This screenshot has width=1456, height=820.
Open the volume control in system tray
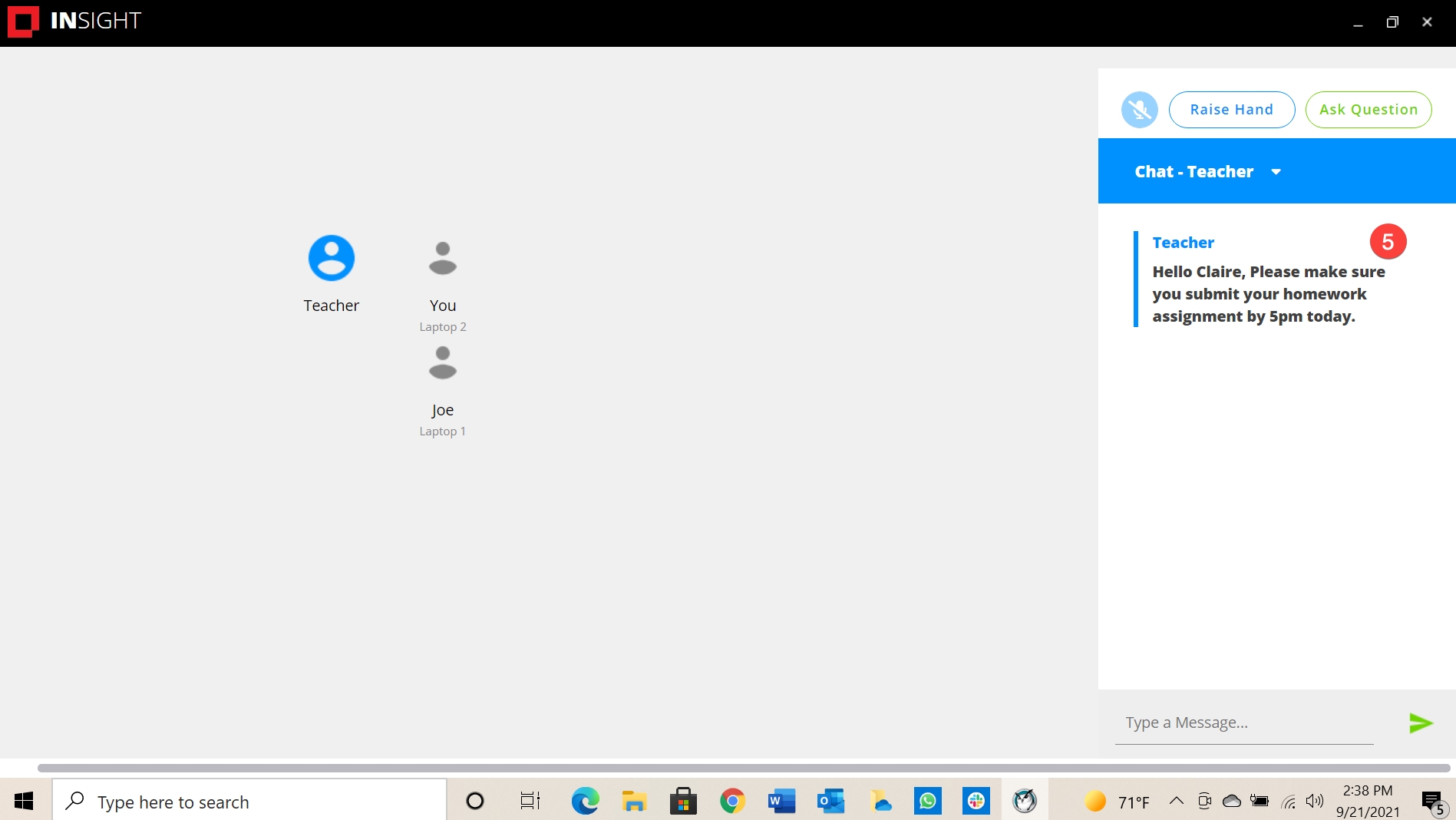(1314, 802)
